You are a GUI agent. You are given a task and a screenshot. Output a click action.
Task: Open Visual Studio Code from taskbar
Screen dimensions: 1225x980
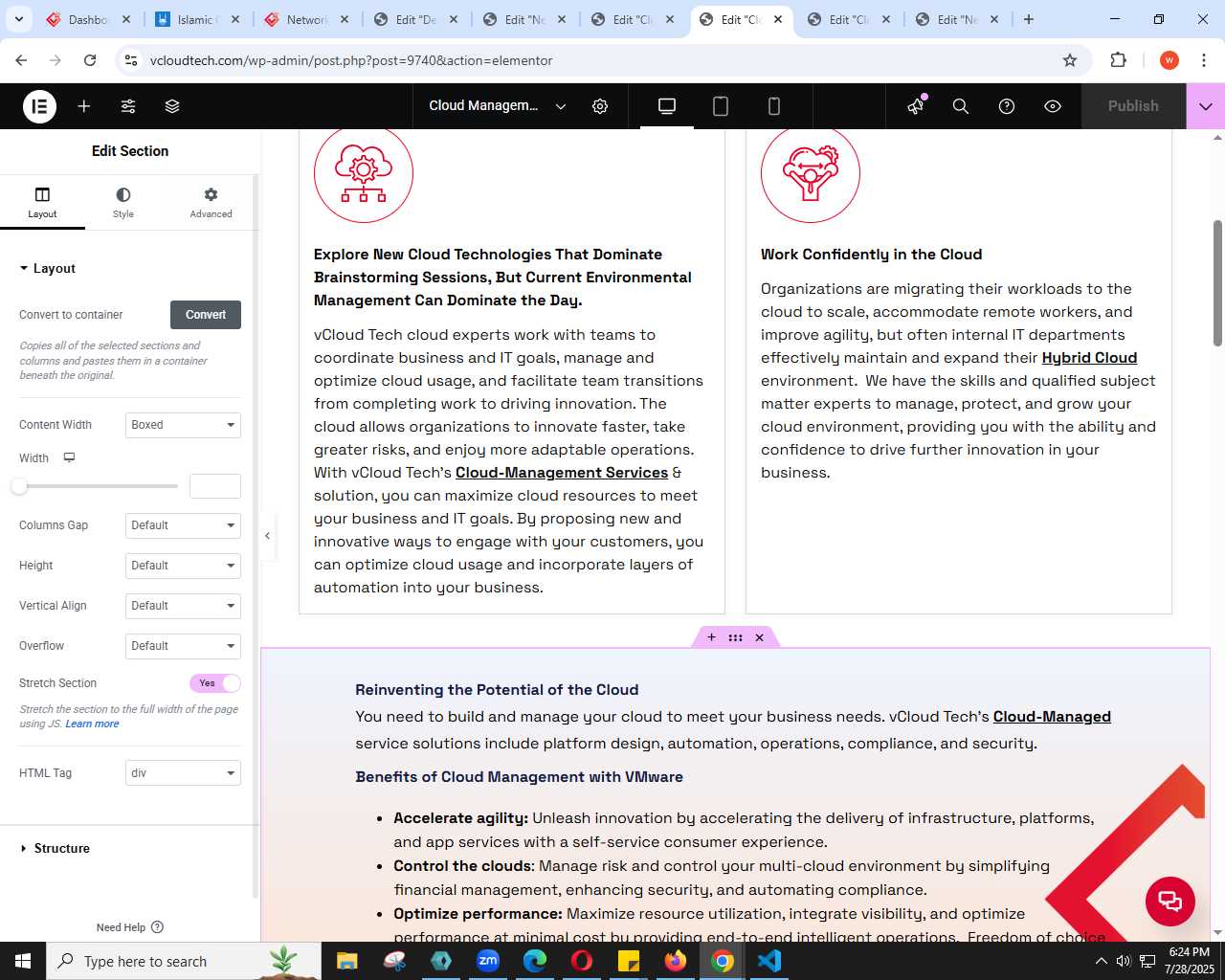tap(769, 961)
